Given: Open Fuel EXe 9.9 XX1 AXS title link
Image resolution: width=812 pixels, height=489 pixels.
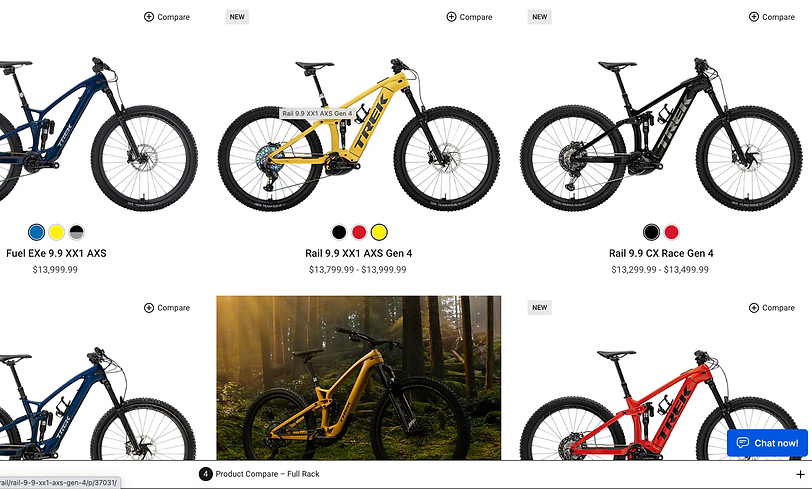Looking at the screenshot, I should 56,253.
